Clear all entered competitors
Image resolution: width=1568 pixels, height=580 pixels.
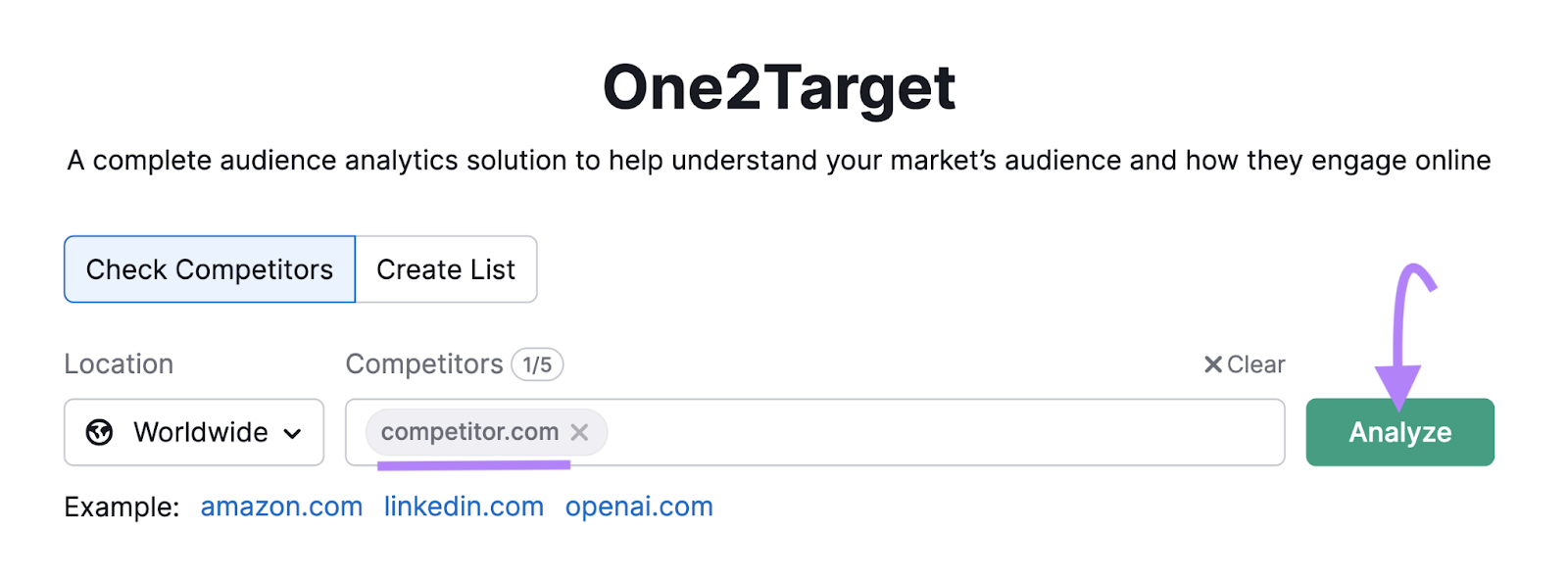(1254, 363)
